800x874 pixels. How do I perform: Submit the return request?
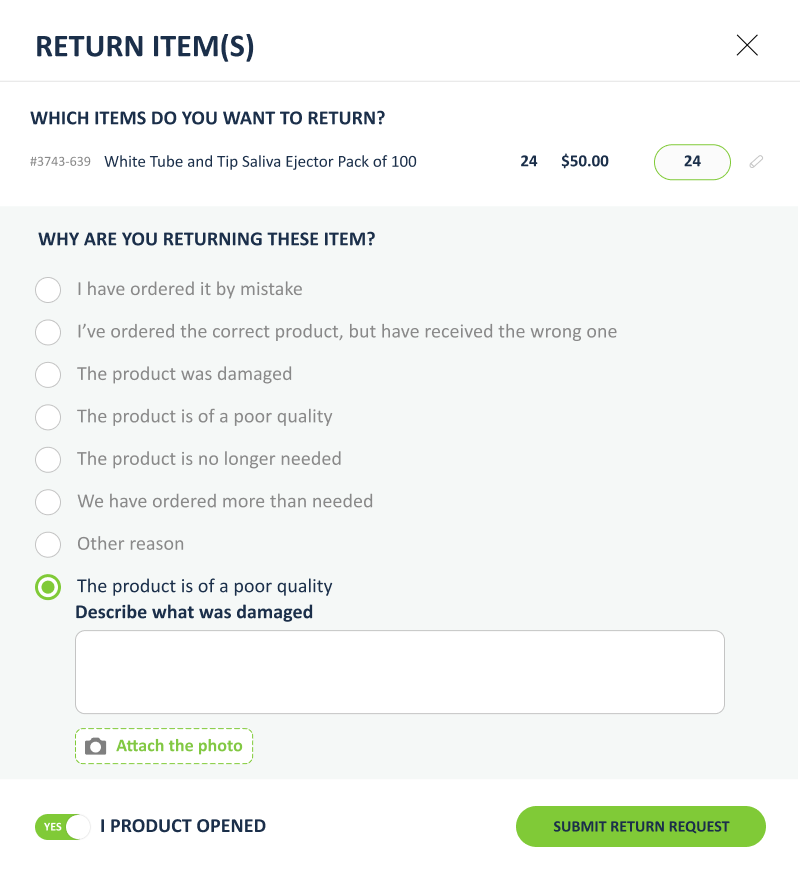[641, 826]
